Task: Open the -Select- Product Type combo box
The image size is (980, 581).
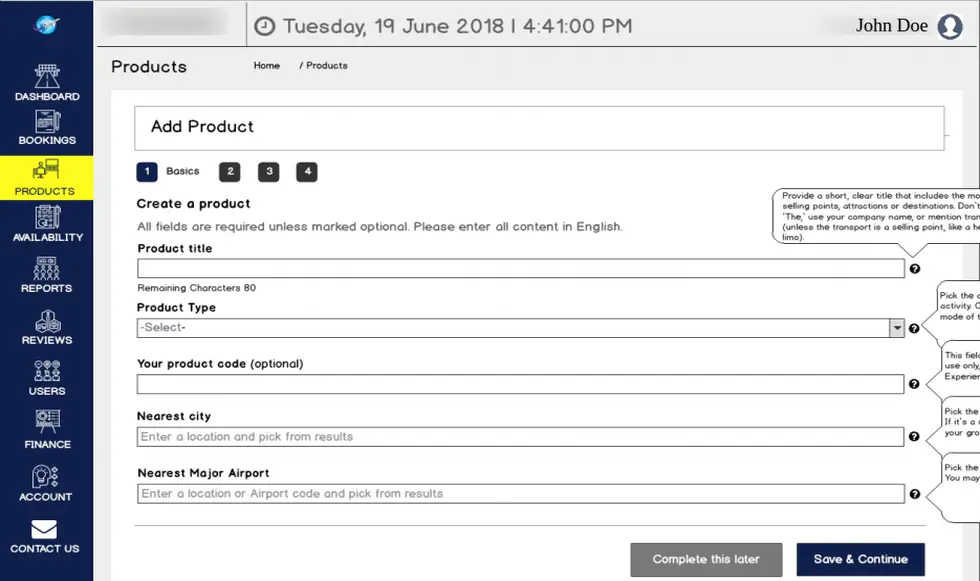Action: point(520,328)
